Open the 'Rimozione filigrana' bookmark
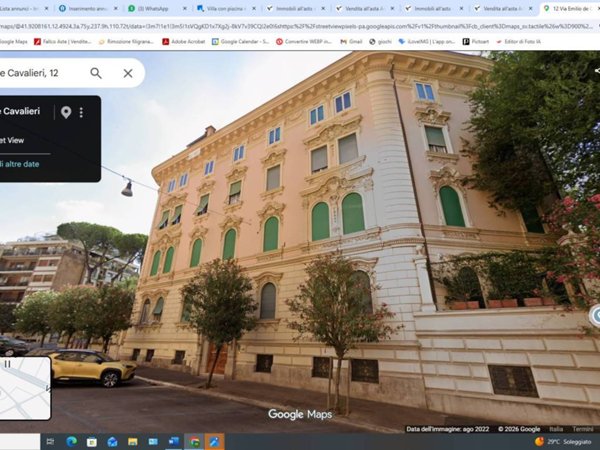Image resolution: width=600 pixels, height=450 pixels. tap(126, 42)
